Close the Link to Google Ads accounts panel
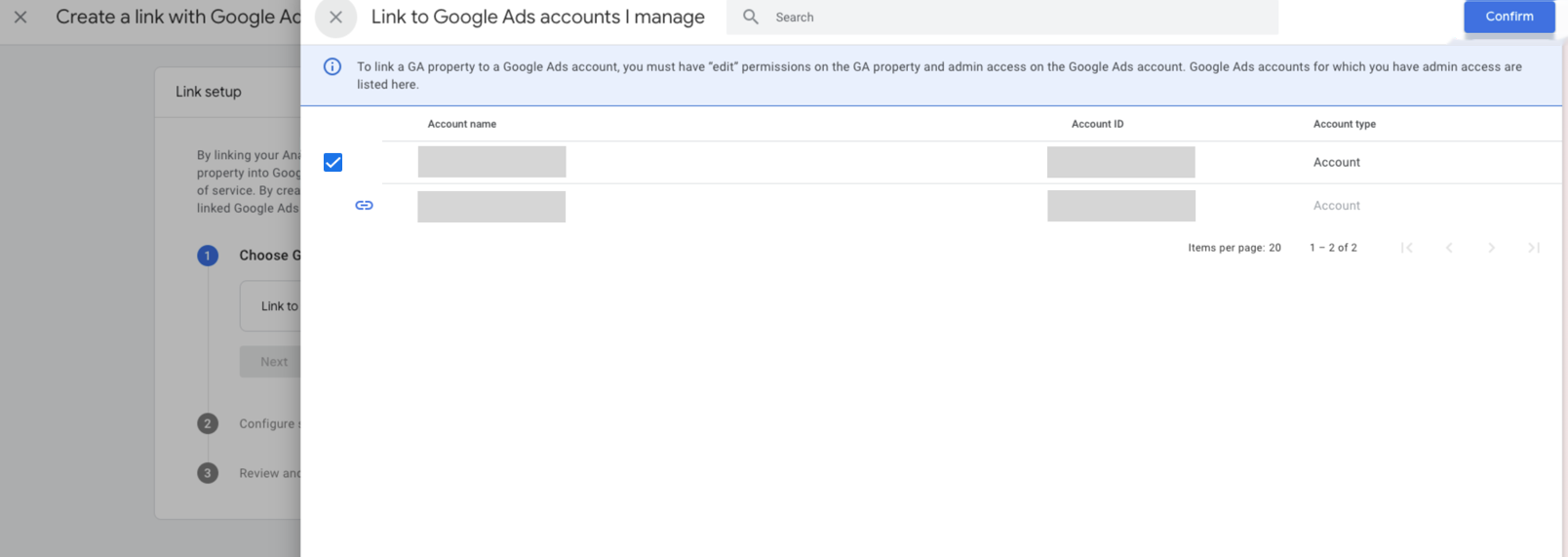Viewport: 1568px width, 557px height. [x=335, y=18]
